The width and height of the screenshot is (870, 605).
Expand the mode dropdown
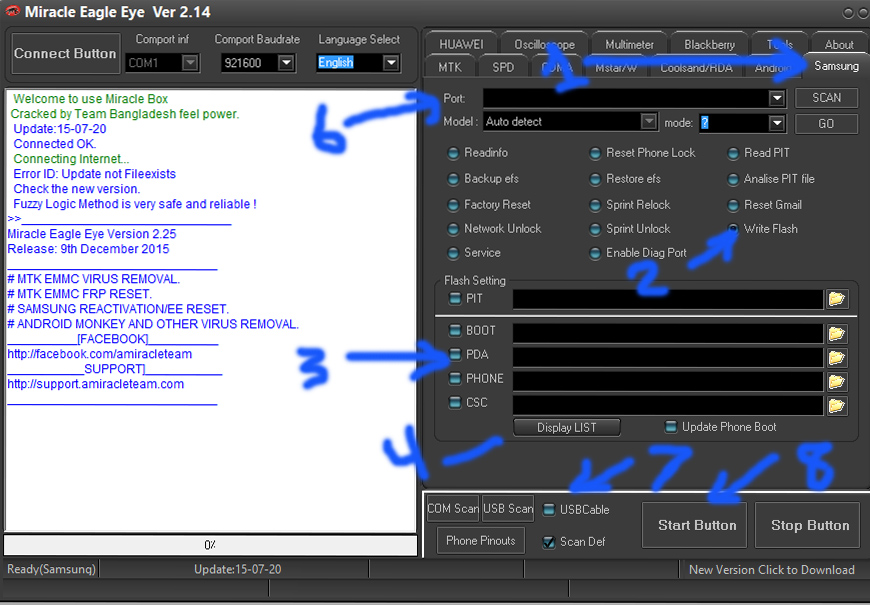pos(777,123)
